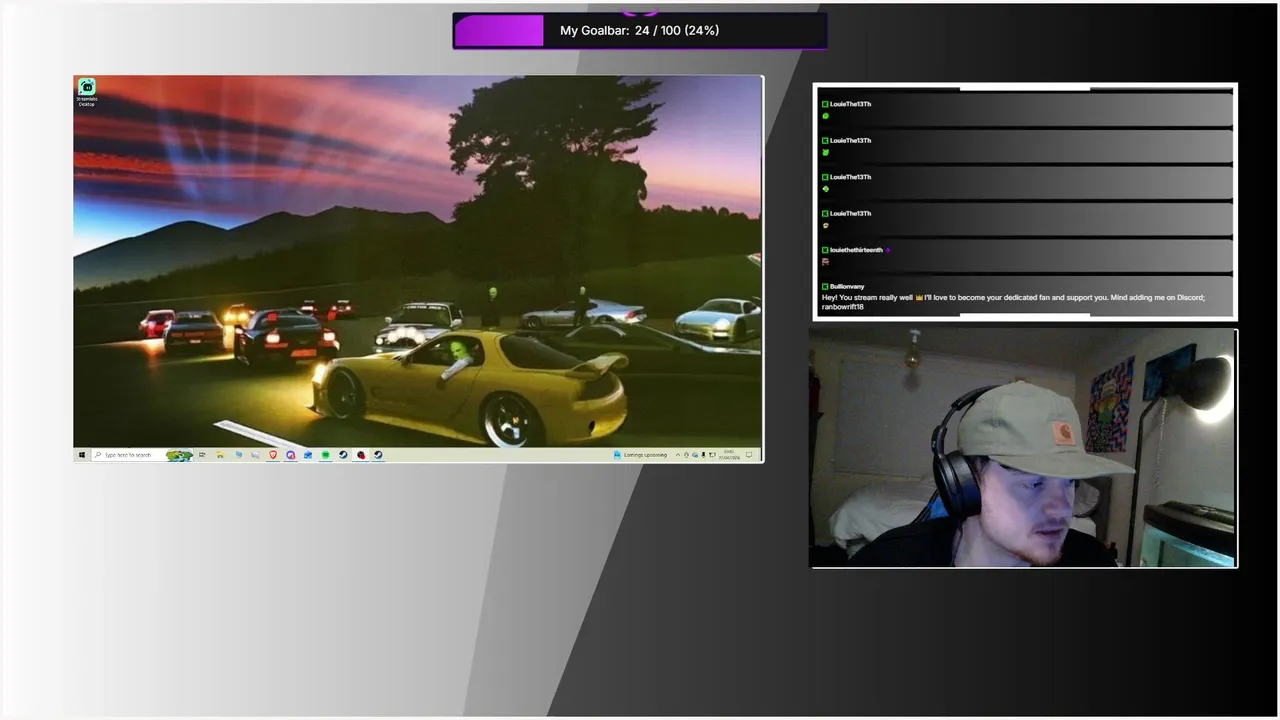Open the Streamlabs Desktop shortcut icon
This screenshot has width=1280, height=720.
coord(87,91)
